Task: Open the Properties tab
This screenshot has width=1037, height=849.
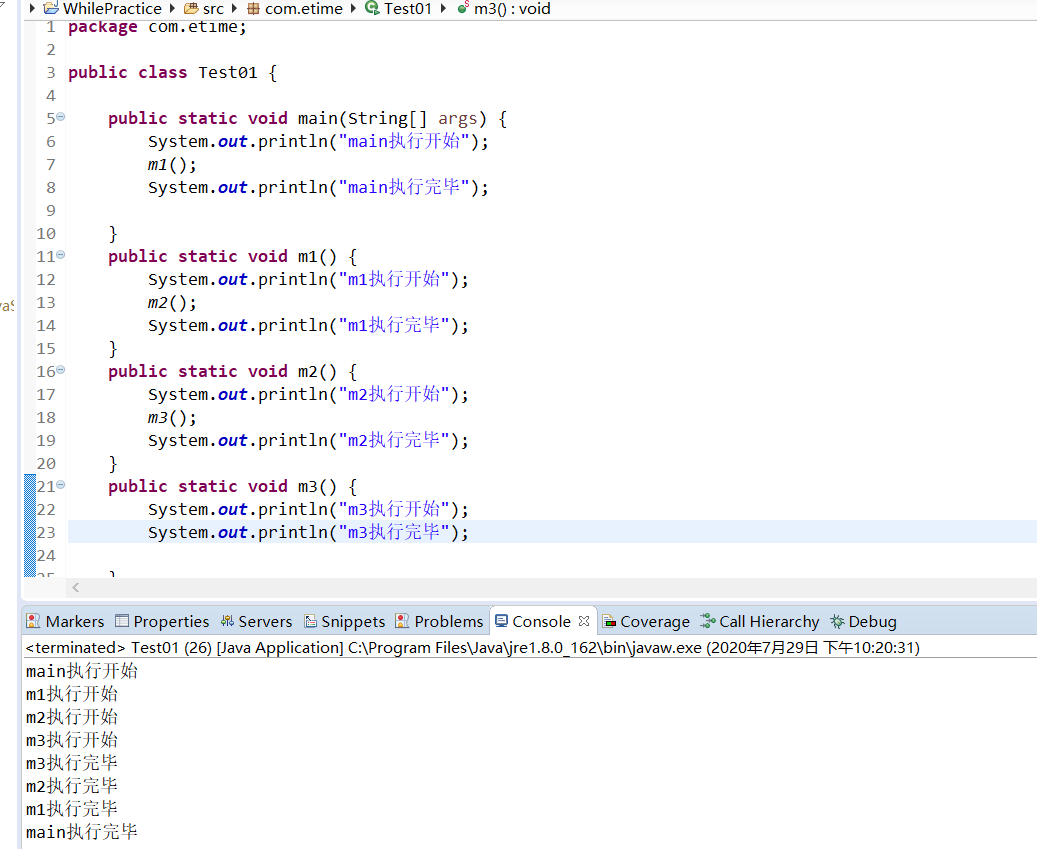Action: [162, 622]
